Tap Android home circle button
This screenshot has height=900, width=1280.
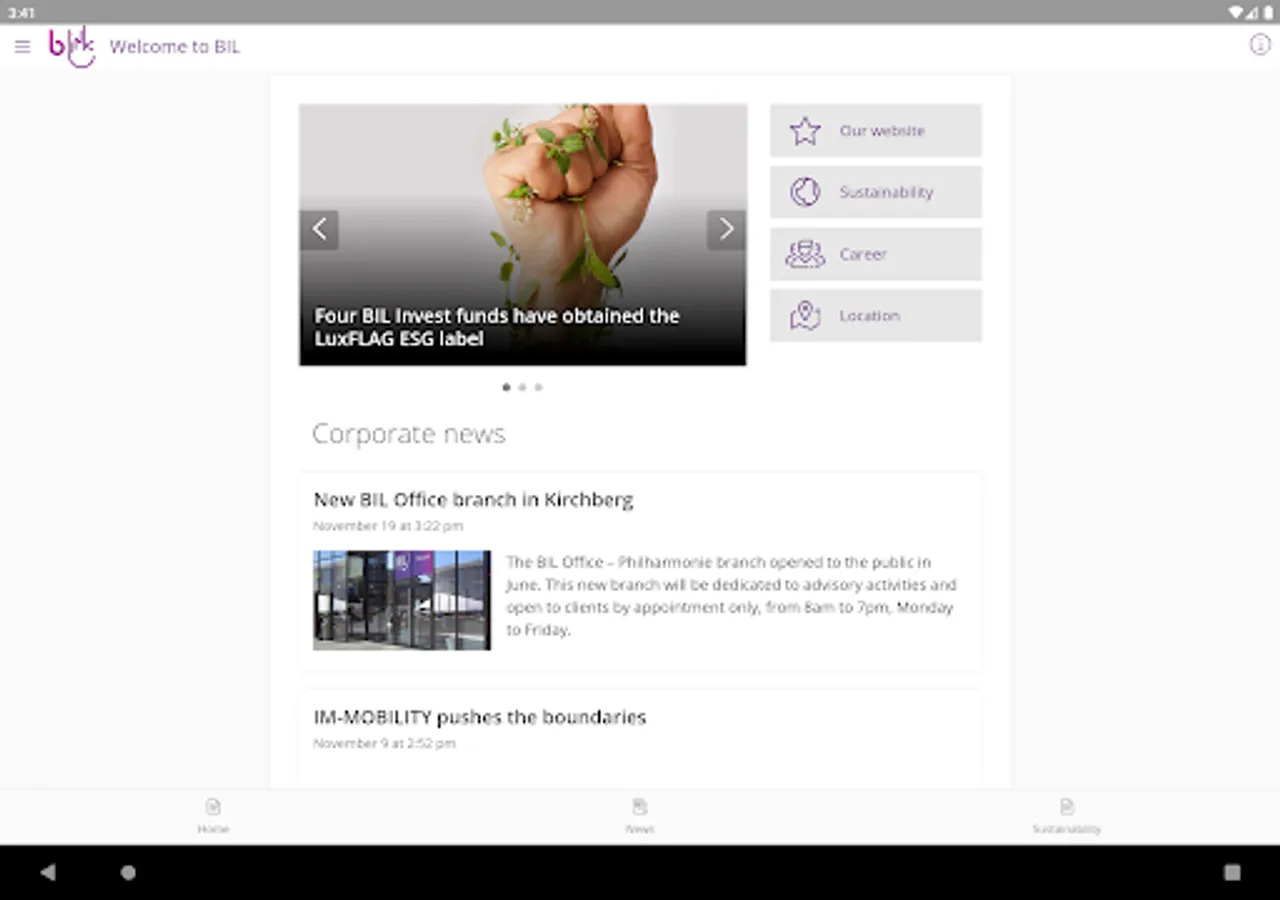tap(128, 872)
